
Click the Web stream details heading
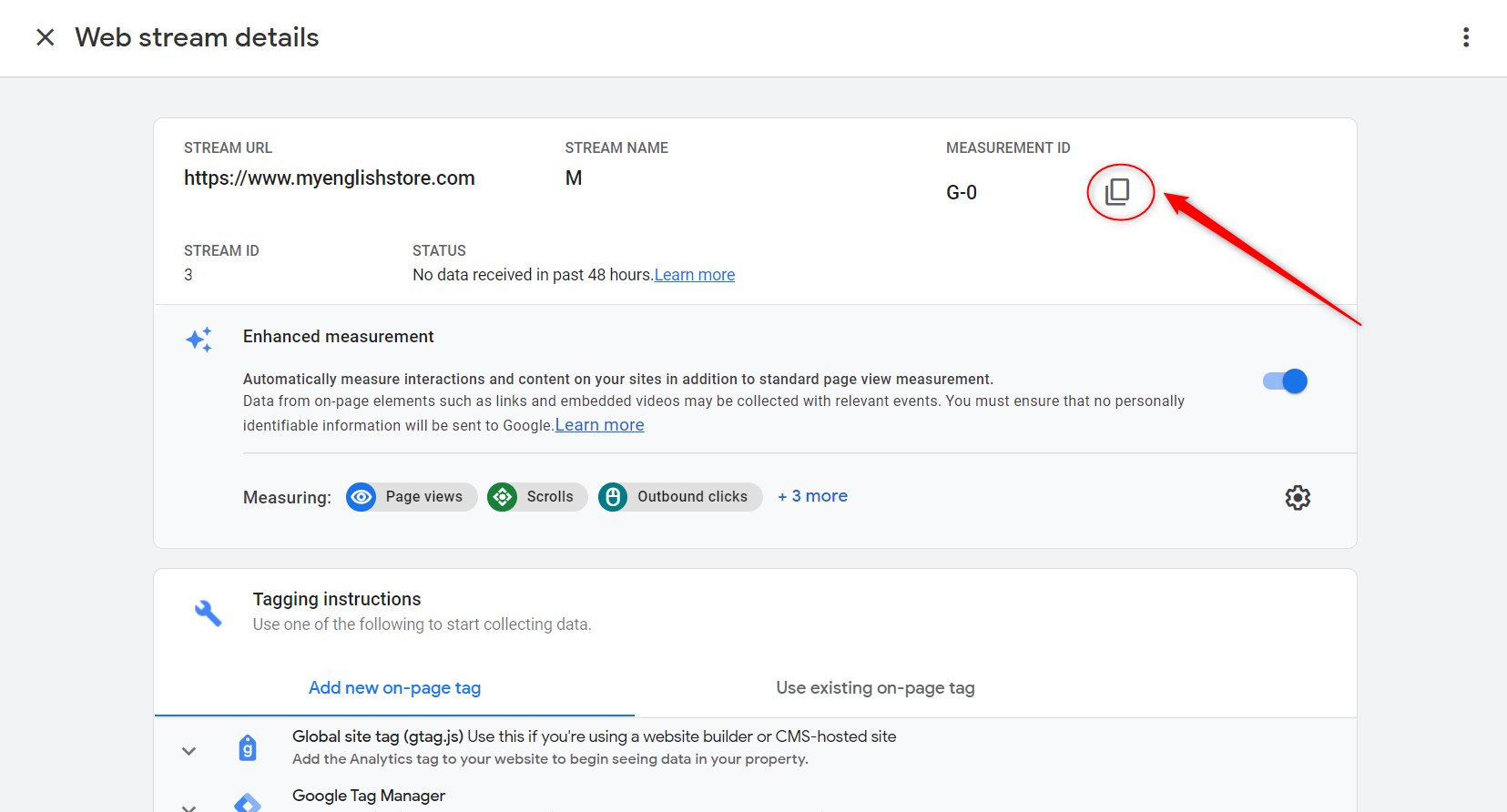coord(197,37)
